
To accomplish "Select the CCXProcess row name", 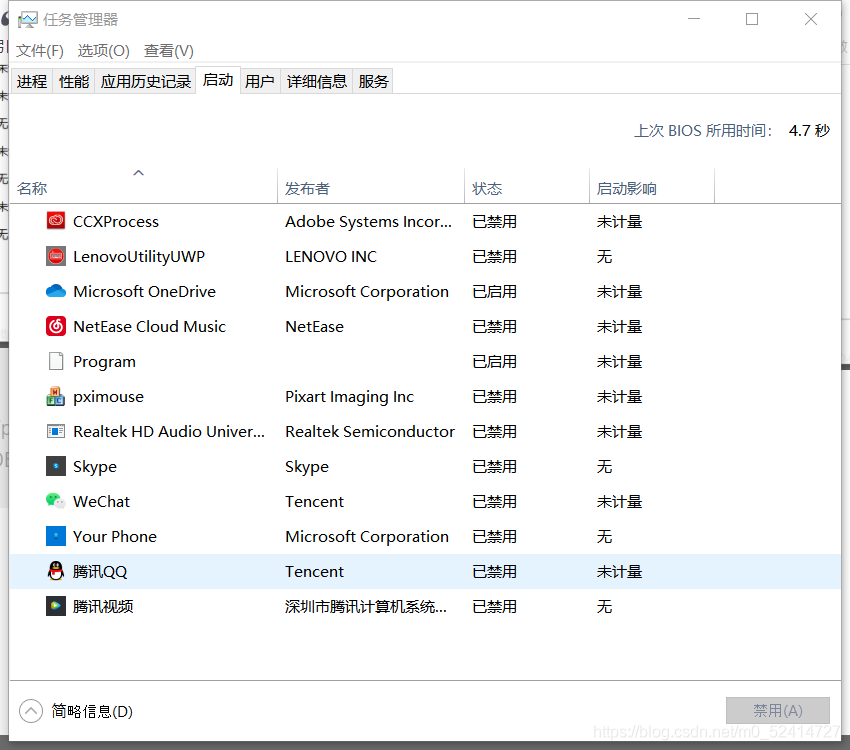I will click(x=116, y=222).
